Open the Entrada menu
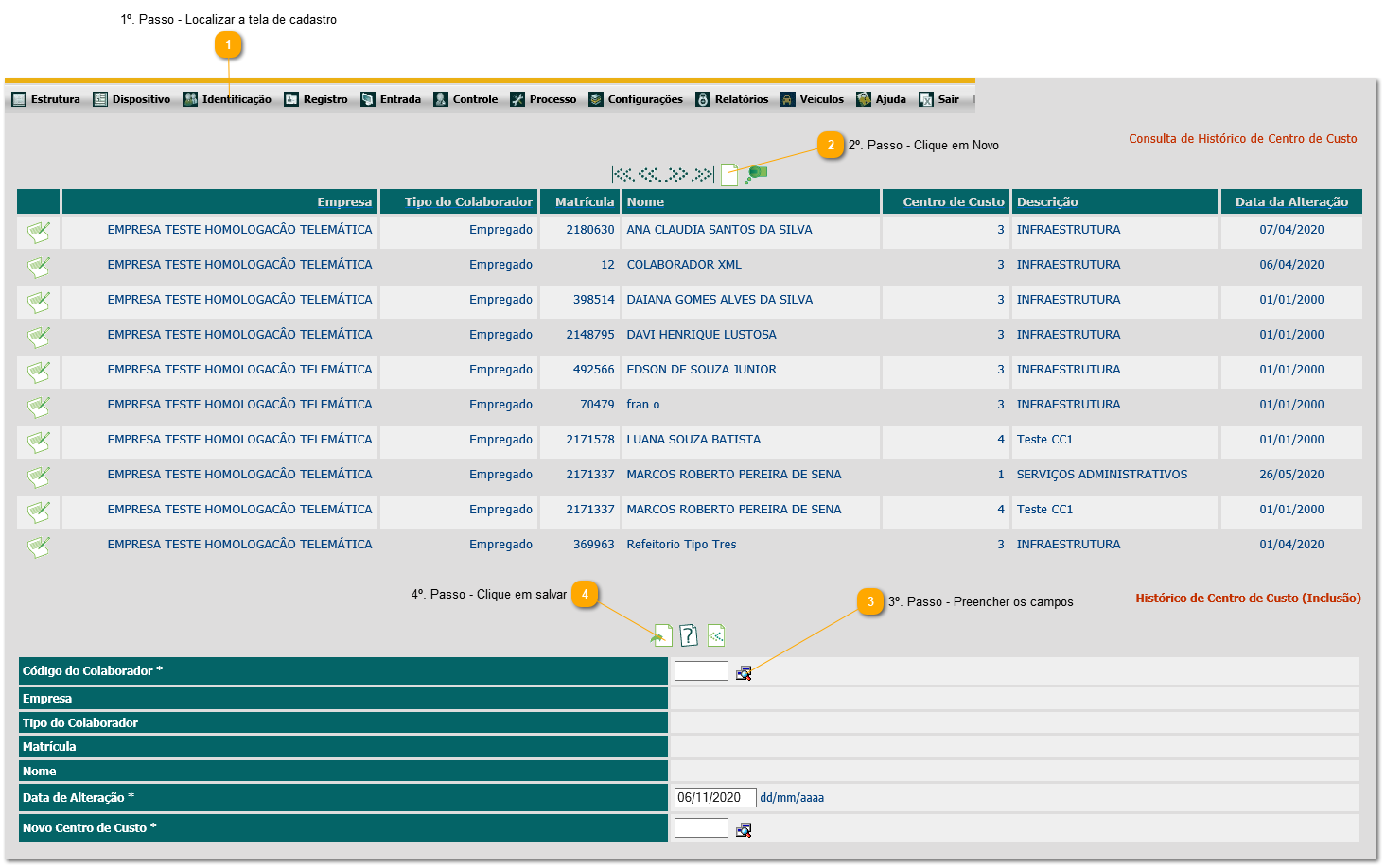Viewport: 1385px width, 868px height. (x=391, y=99)
